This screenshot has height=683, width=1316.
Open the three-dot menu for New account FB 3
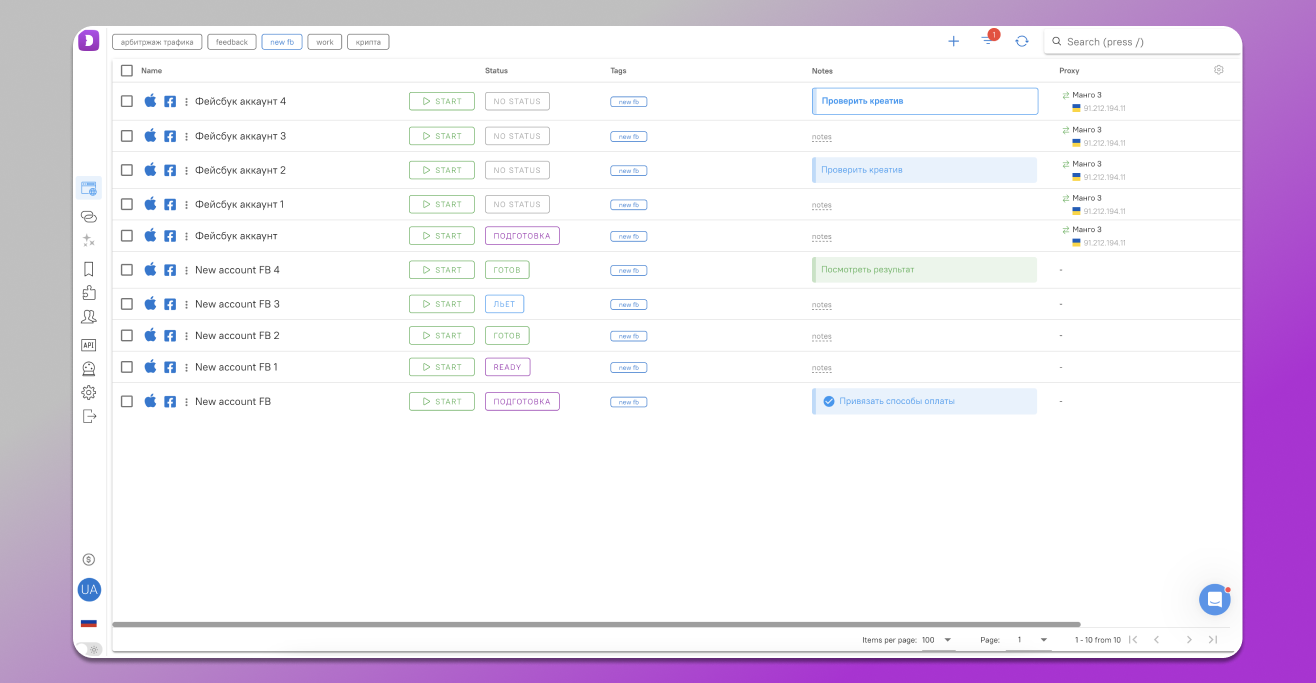(186, 304)
